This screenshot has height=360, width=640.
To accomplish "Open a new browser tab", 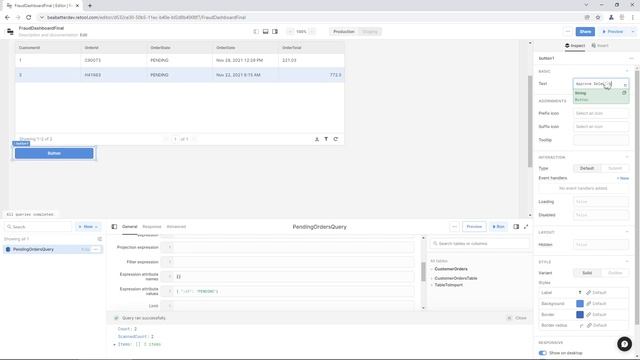I will (x=90, y=6).
